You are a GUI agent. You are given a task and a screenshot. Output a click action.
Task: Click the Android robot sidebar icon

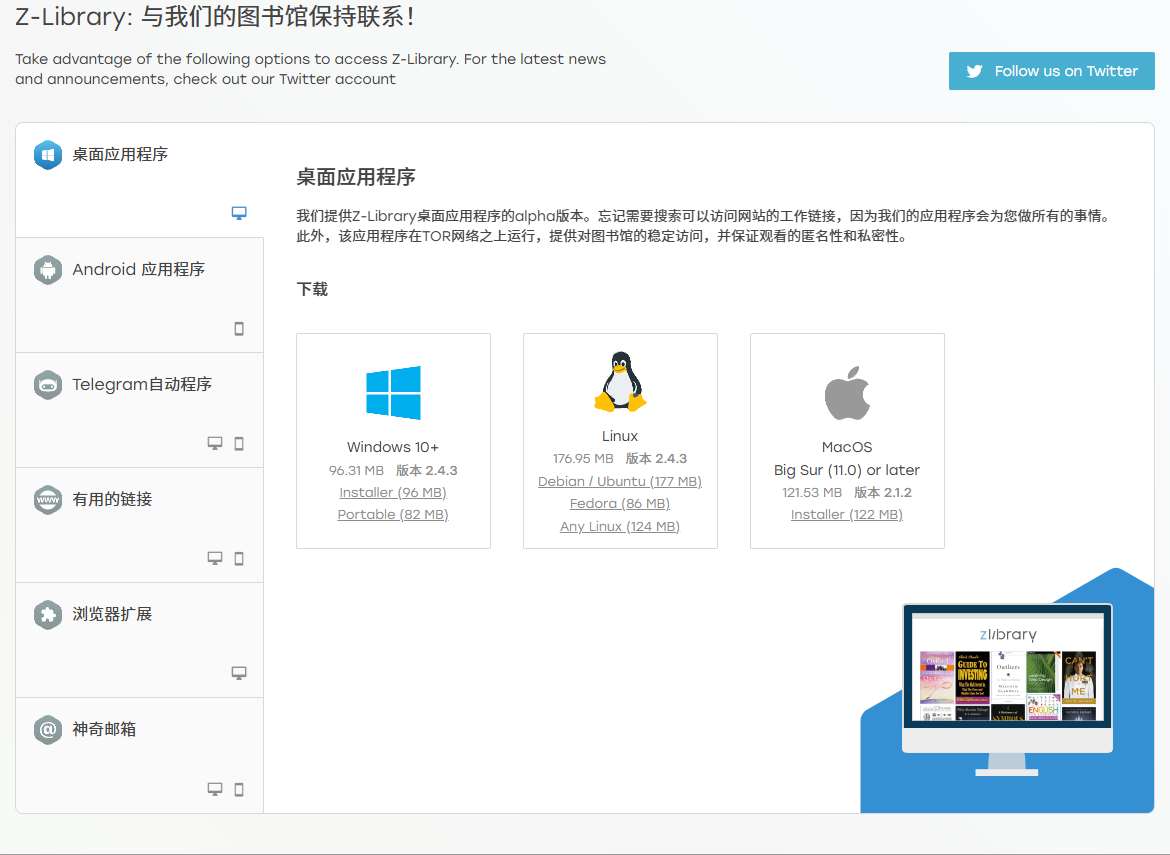coord(48,269)
